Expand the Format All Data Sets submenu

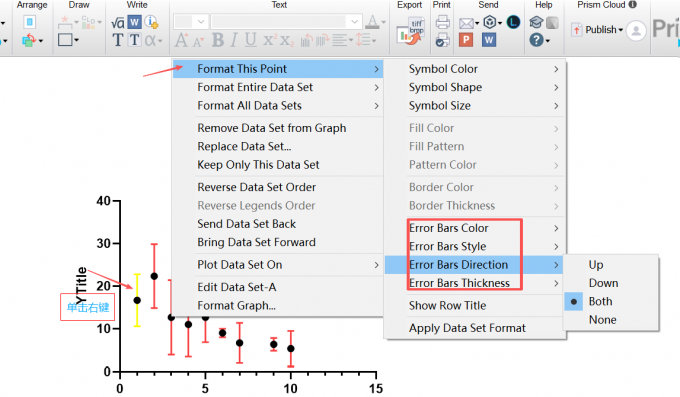pos(376,106)
